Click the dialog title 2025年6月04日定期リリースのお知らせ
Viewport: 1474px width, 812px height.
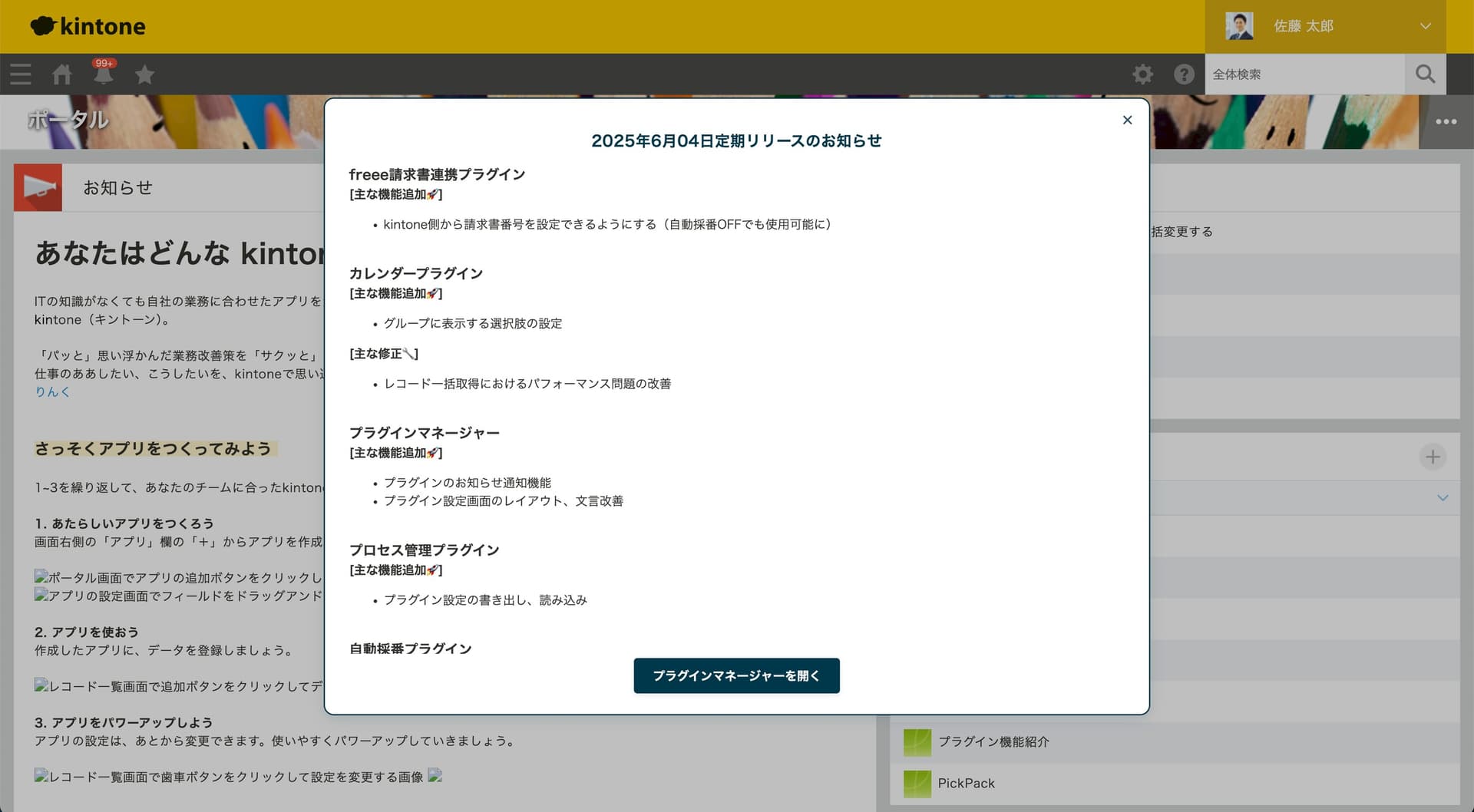736,140
